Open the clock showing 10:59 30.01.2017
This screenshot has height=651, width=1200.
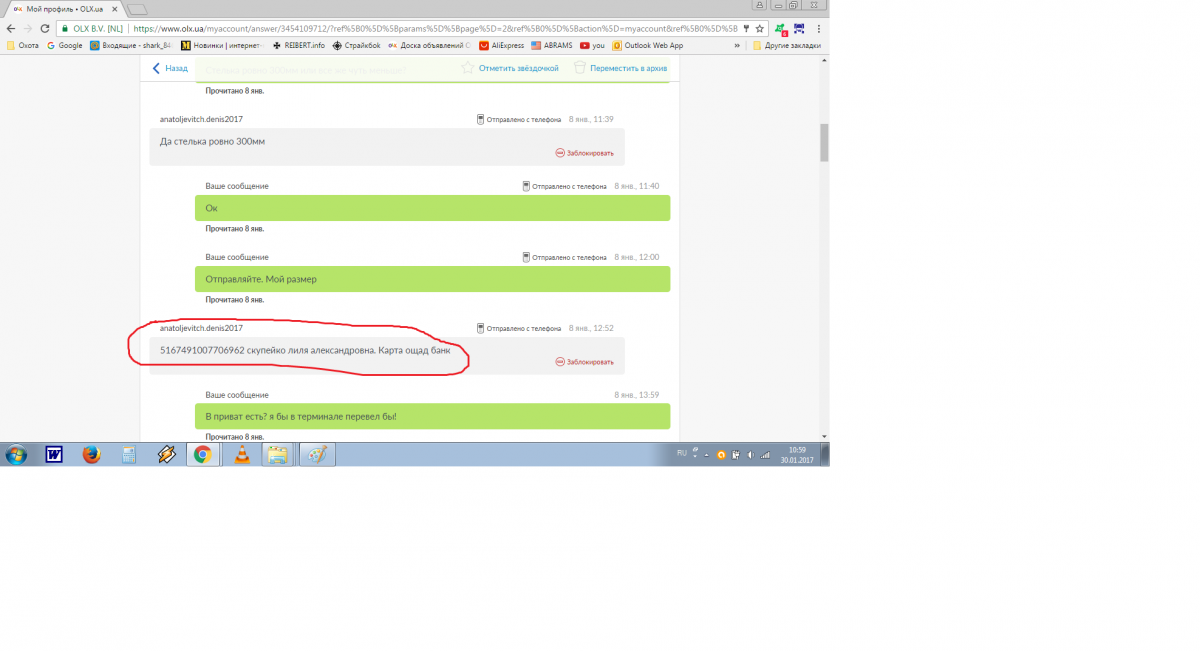796,455
